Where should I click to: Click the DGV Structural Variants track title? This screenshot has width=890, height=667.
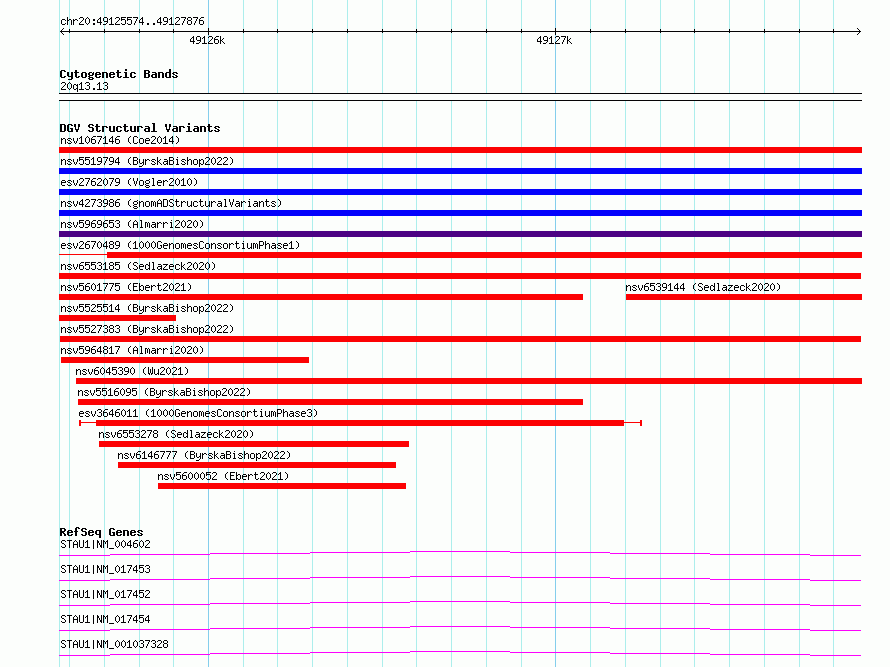click(140, 128)
